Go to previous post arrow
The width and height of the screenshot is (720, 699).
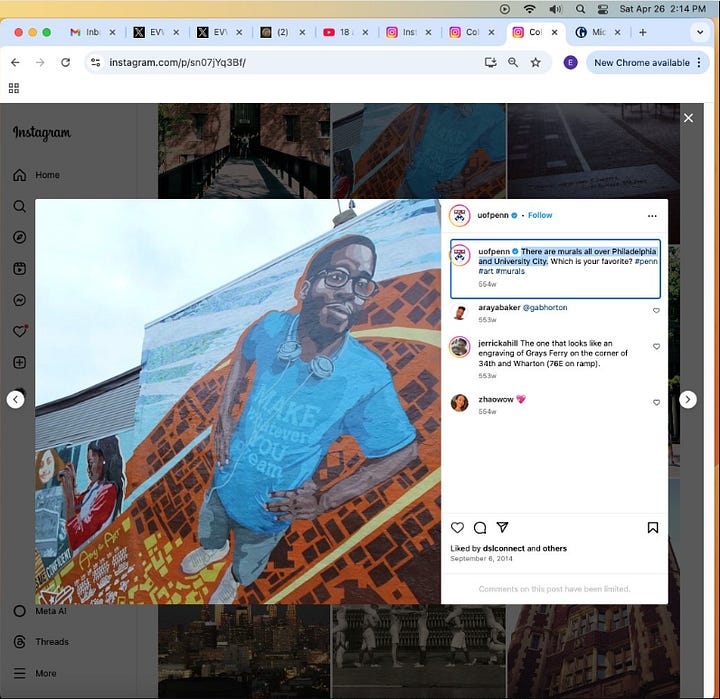[x=16, y=400]
